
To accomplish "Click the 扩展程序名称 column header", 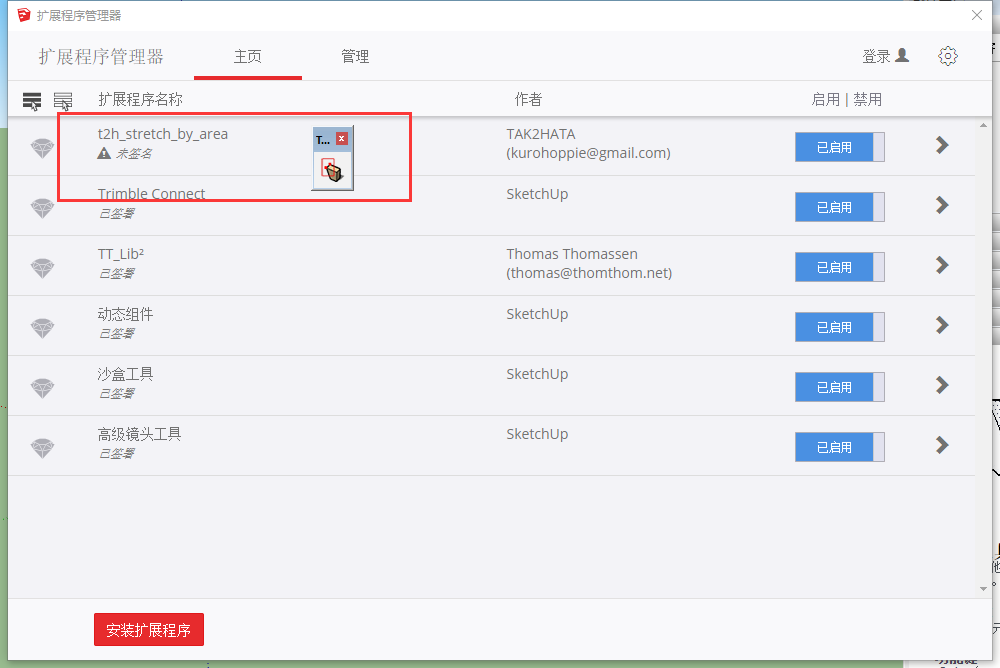I will [x=140, y=100].
